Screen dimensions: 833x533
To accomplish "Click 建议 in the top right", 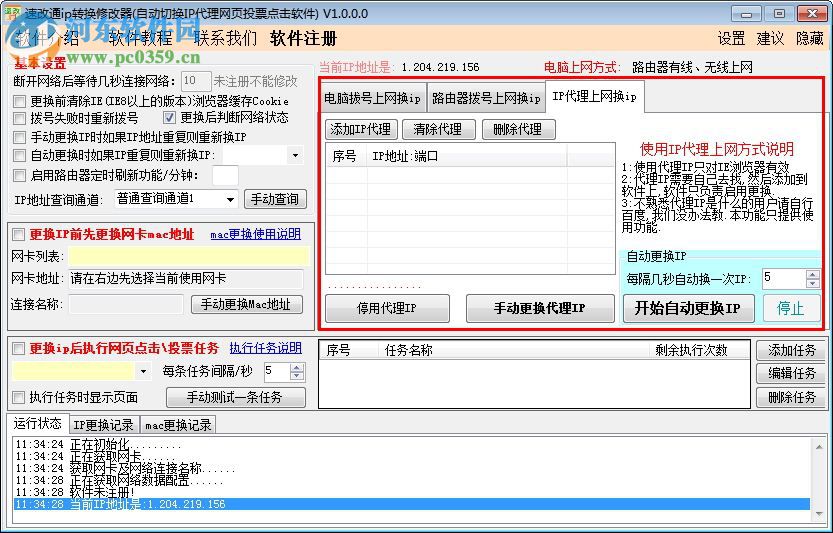I will (x=770, y=38).
